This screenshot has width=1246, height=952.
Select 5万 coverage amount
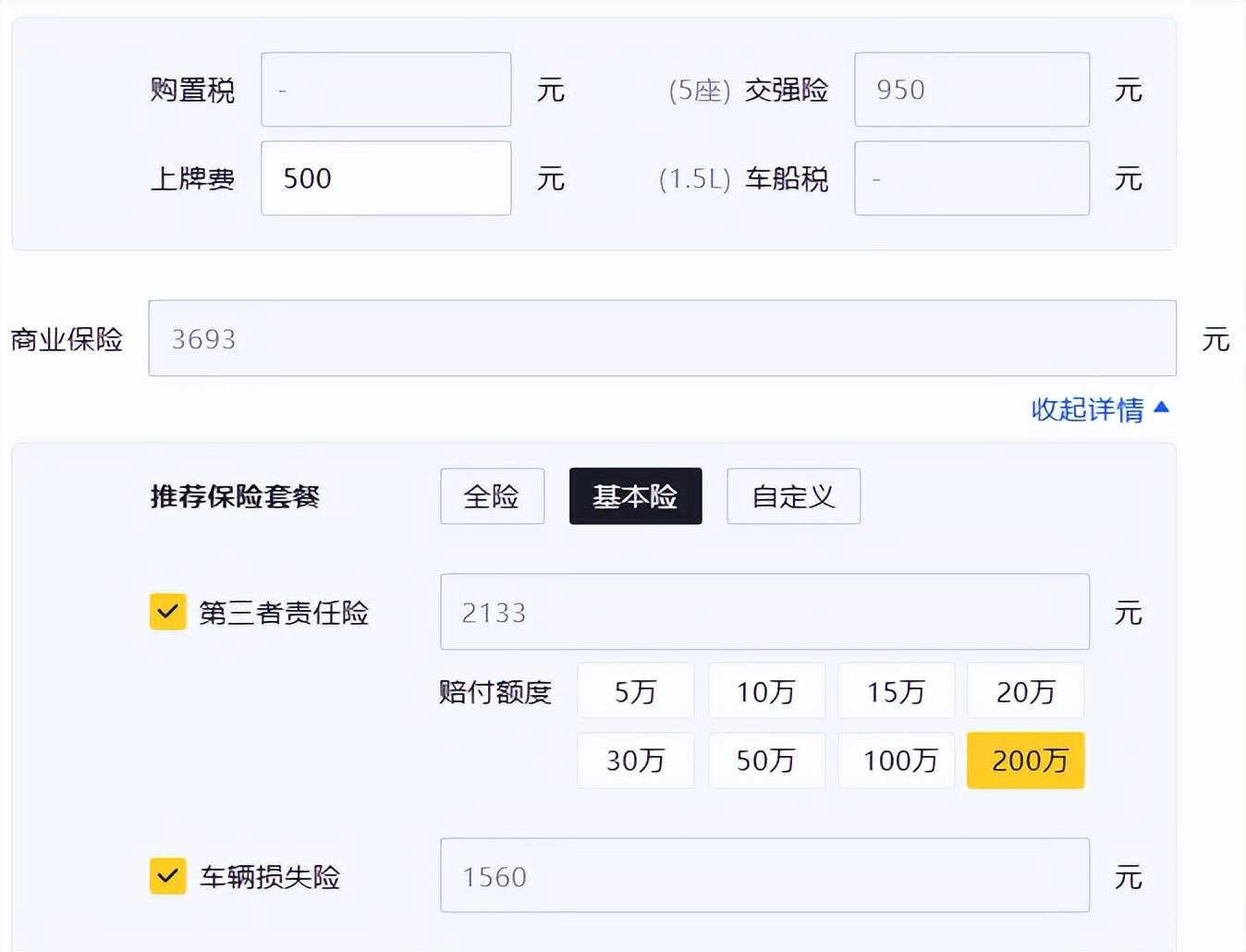coord(635,690)
